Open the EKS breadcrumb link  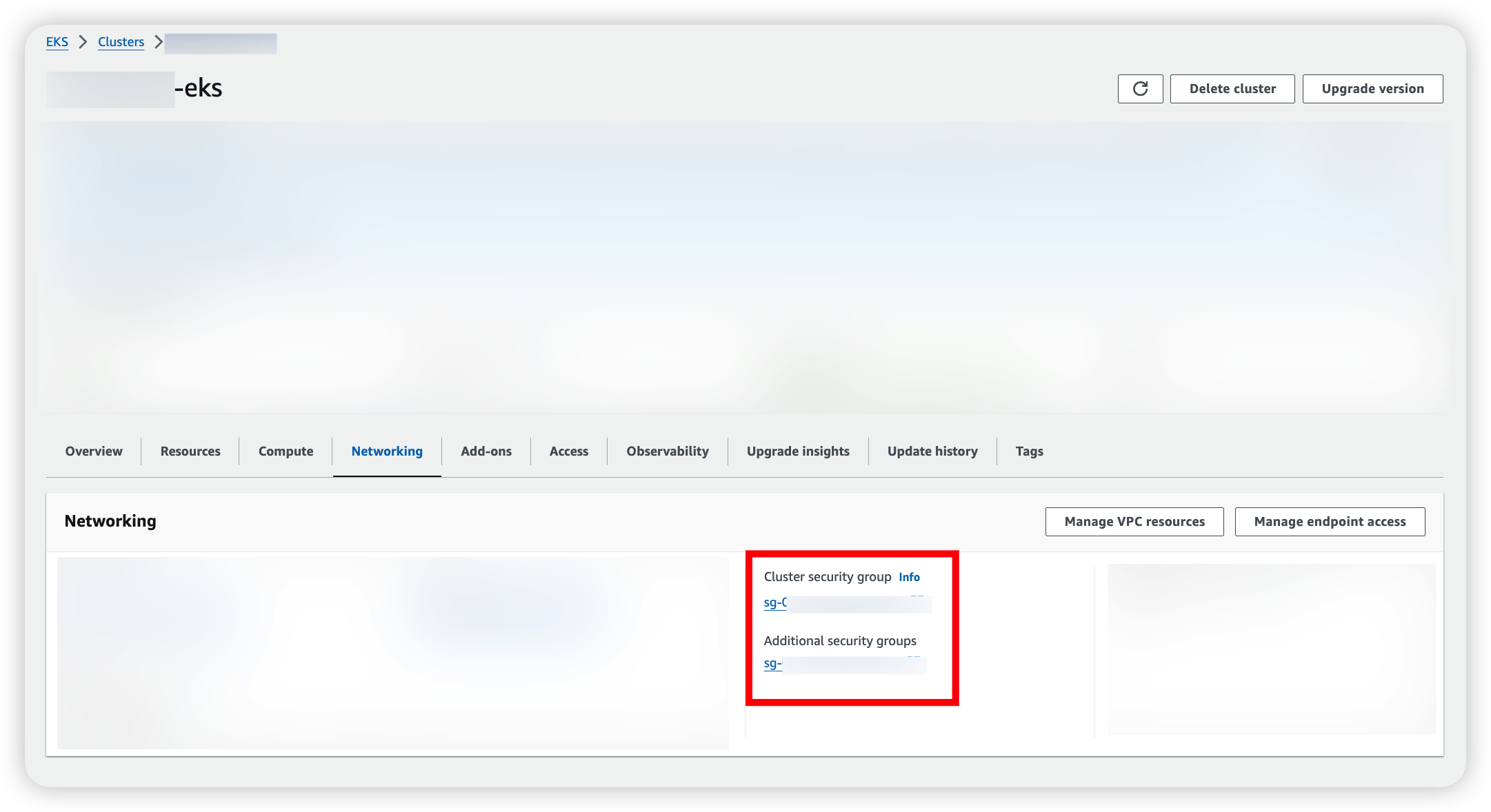57,42
